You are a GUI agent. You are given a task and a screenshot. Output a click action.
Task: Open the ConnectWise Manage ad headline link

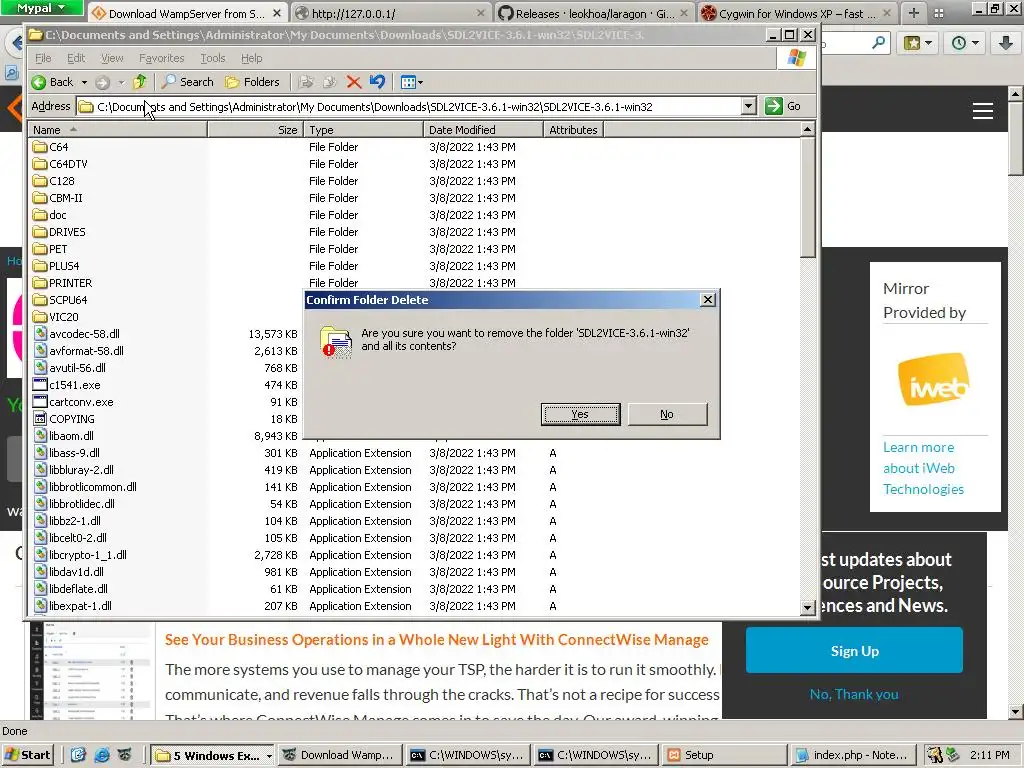(436, 640)
